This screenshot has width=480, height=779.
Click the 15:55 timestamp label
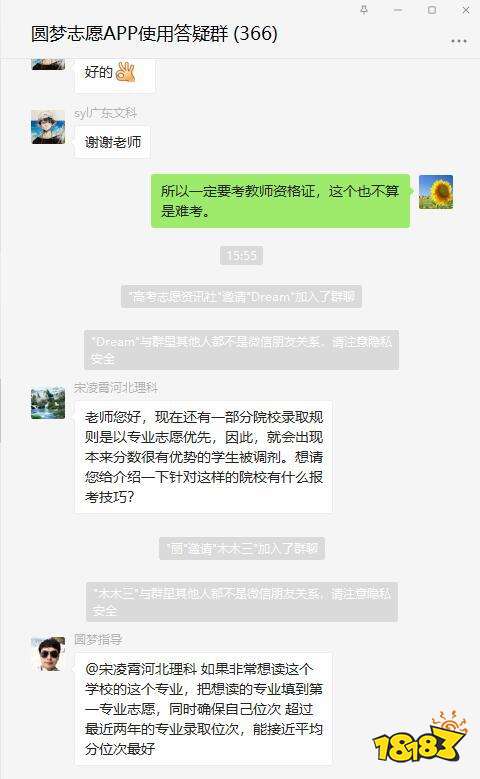pyautogui.click(x=241, y=256)
